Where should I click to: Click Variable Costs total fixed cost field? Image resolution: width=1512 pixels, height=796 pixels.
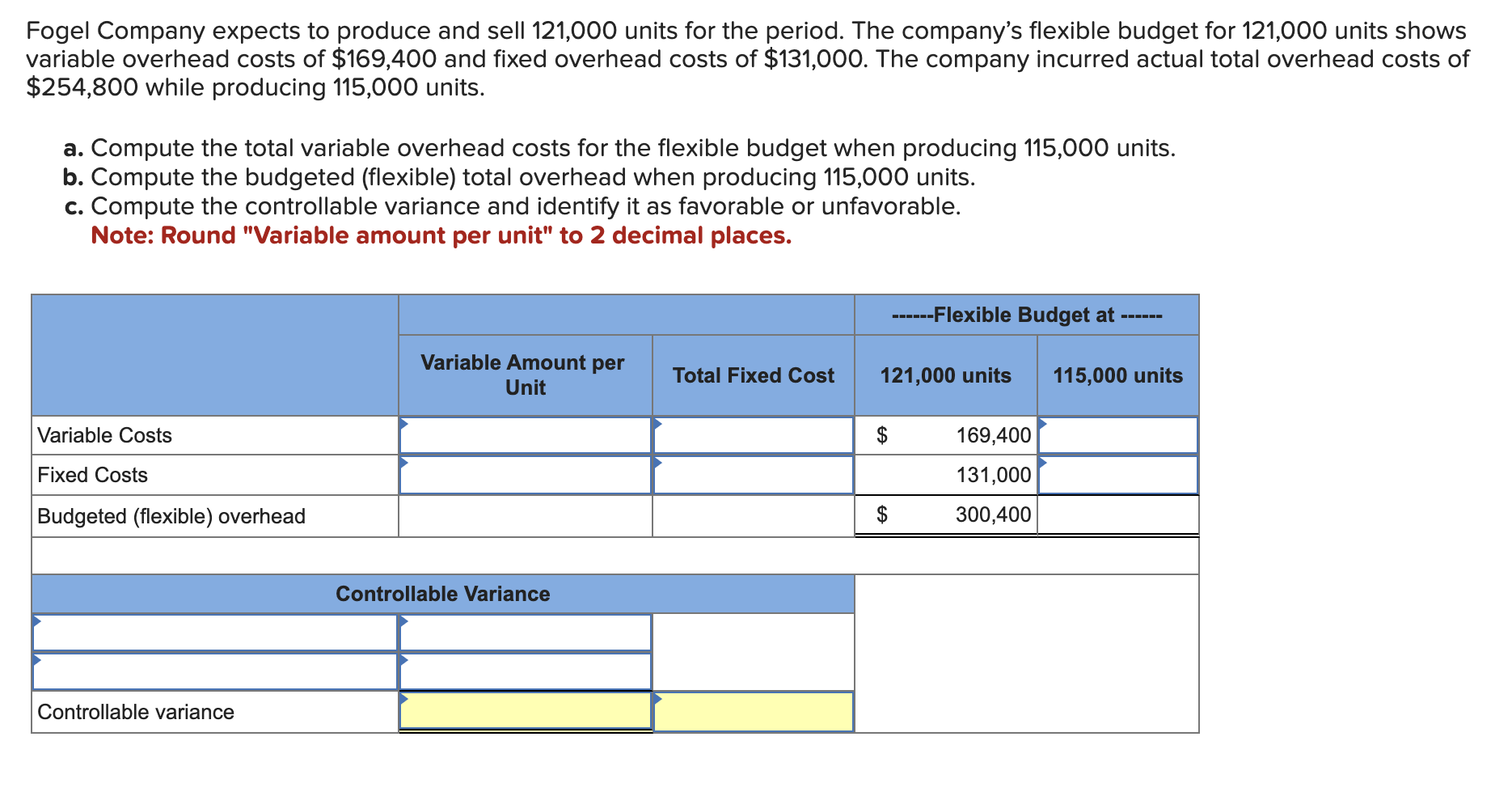click(x=754, y=435)
